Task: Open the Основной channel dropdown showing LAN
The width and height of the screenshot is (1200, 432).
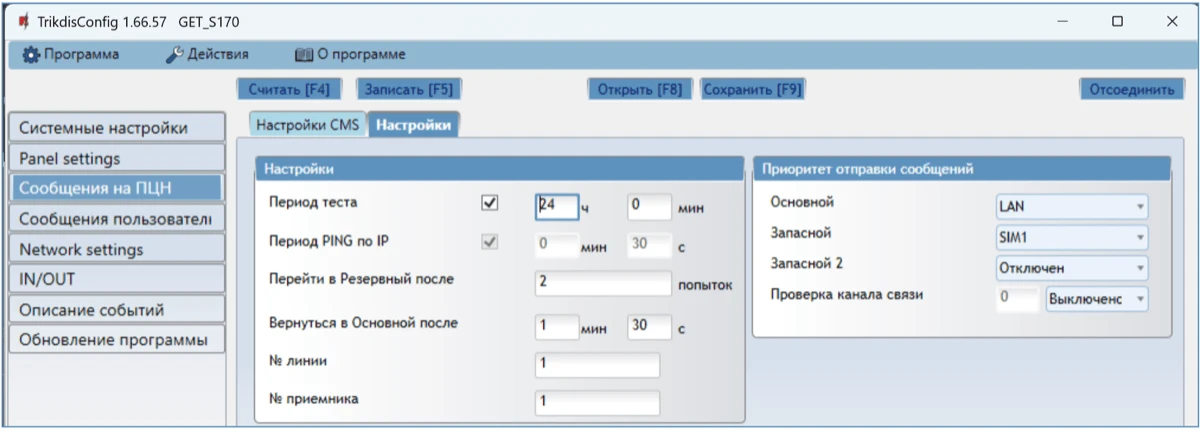Action: [x=1071, y=206]
